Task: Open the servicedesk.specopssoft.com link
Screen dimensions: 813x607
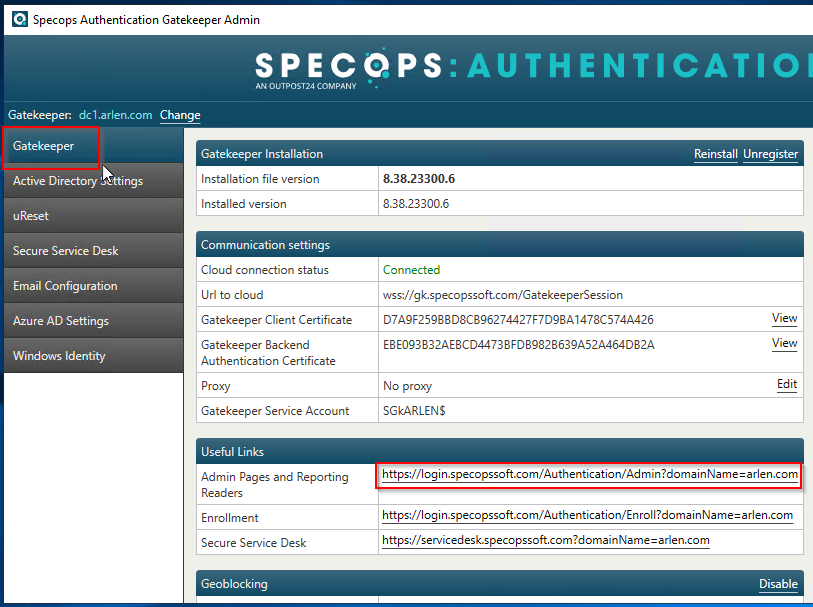Action: (x=545, y=540)
